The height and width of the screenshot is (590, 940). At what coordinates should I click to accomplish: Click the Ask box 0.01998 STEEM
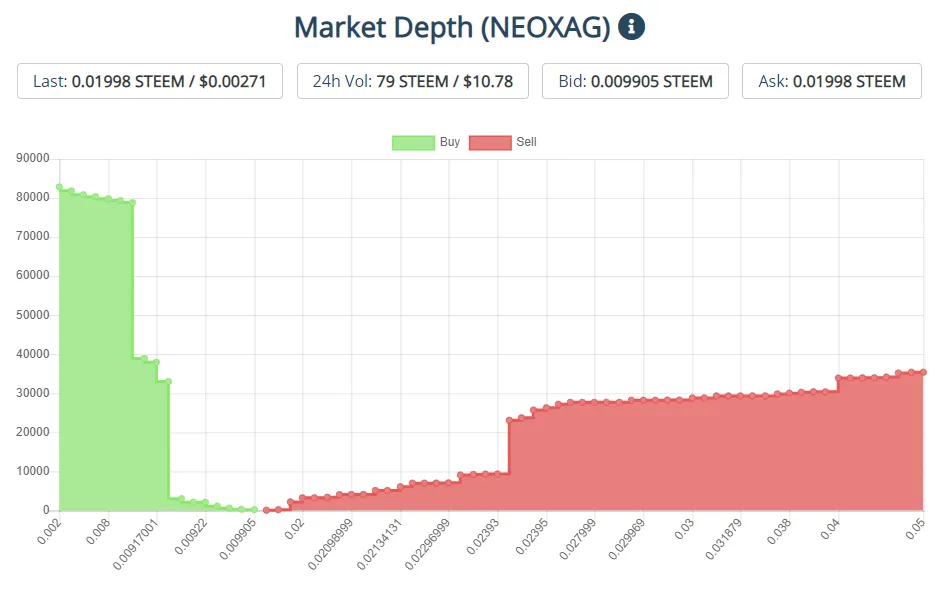[x=832, y=81]
